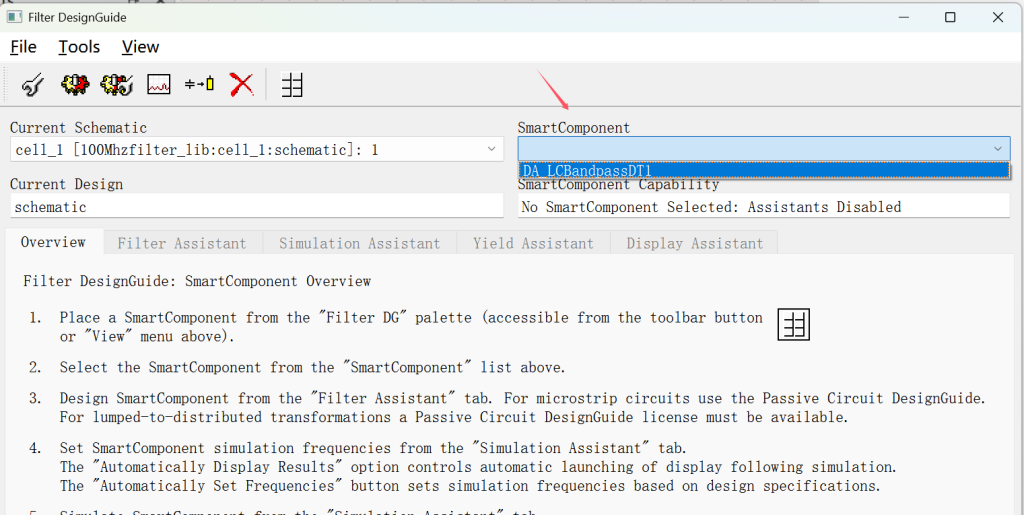Screen dimensions: 1024x515
Task: Click the 'SmartComponent' label above dropdown
Action: click(574, 128)
